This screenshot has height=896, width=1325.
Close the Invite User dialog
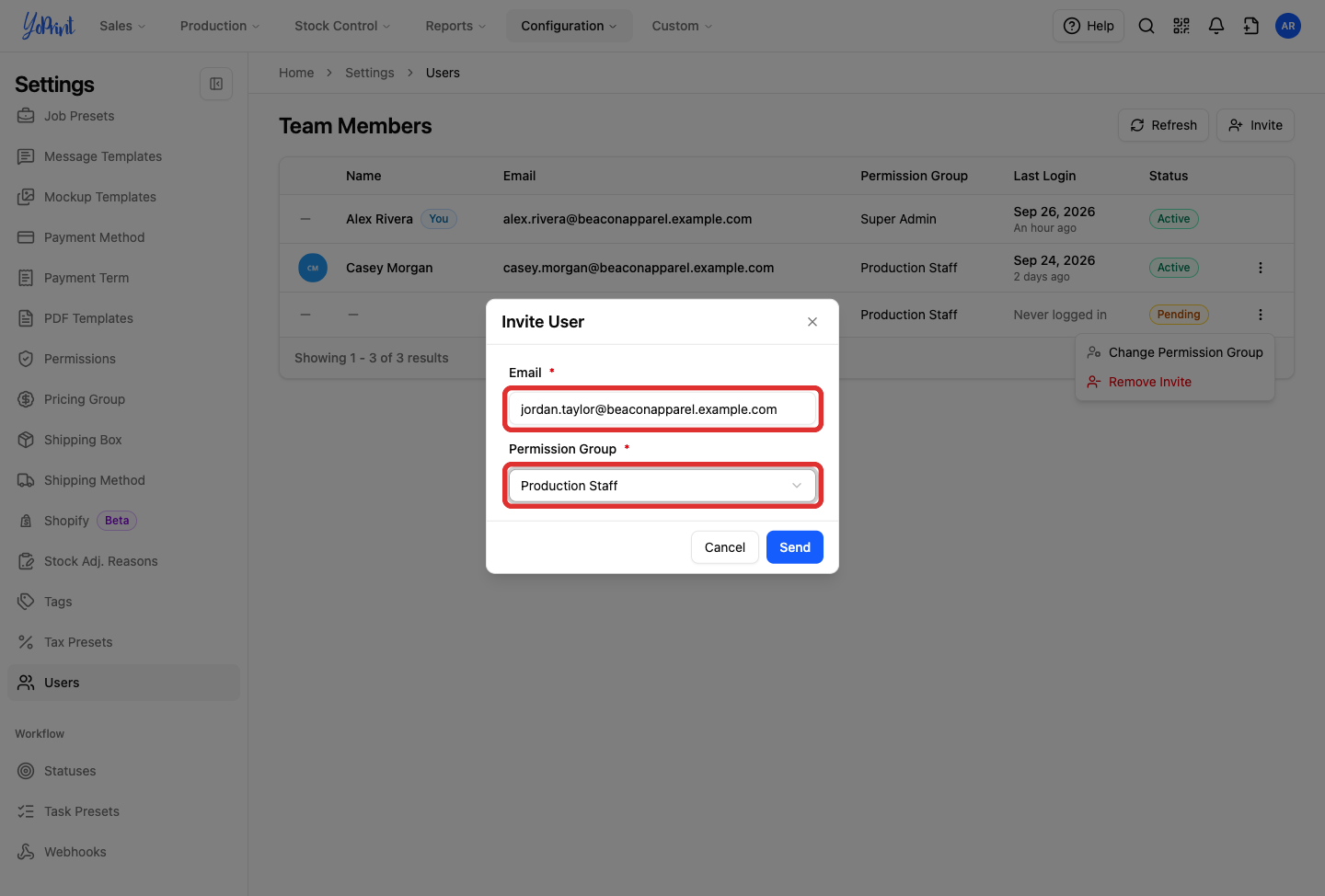812,322
